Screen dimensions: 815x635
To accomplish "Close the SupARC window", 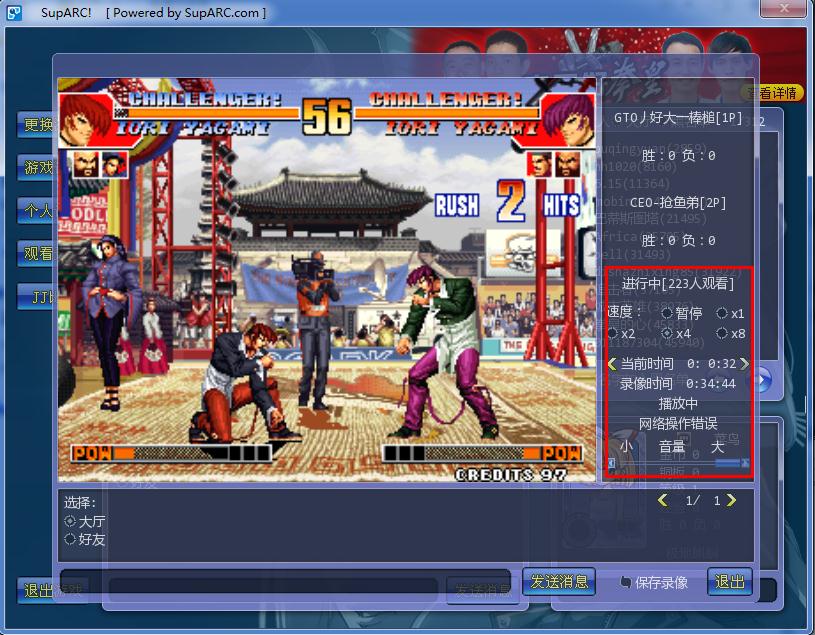I will (784, 8).
